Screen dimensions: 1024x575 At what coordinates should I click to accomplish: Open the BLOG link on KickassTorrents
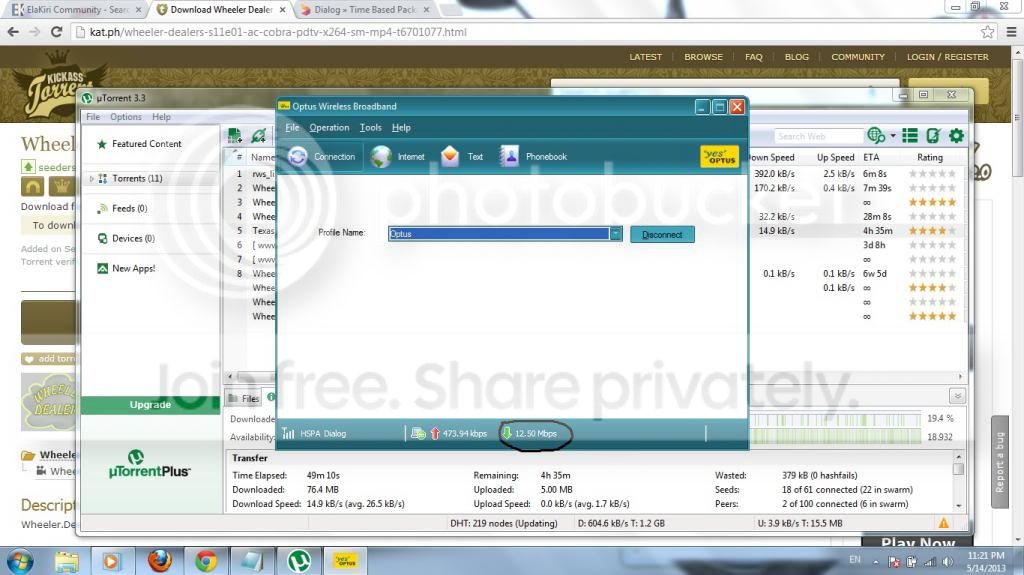[797, 57]
